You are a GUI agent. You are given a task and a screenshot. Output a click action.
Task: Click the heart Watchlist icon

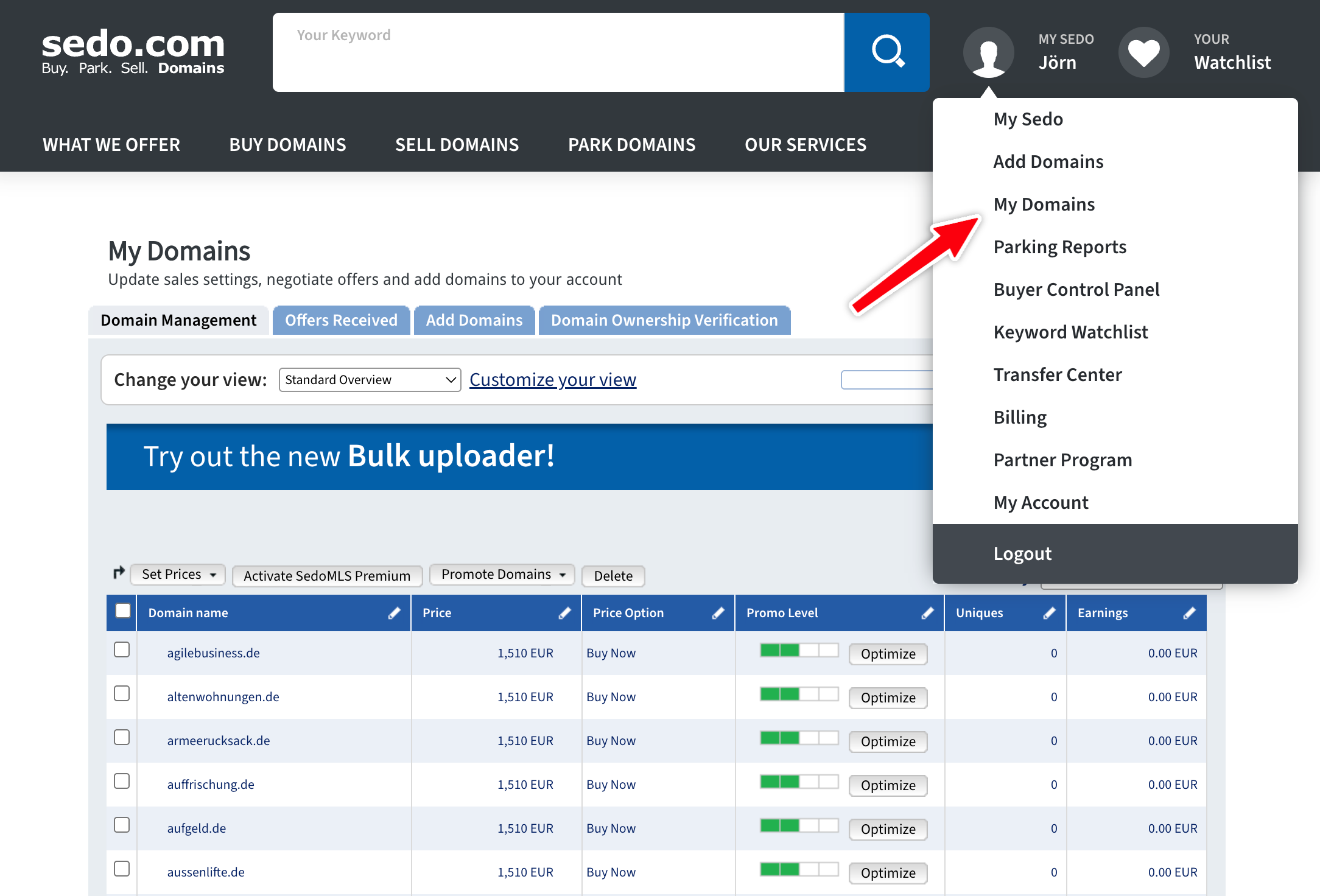coord(1144,52)
